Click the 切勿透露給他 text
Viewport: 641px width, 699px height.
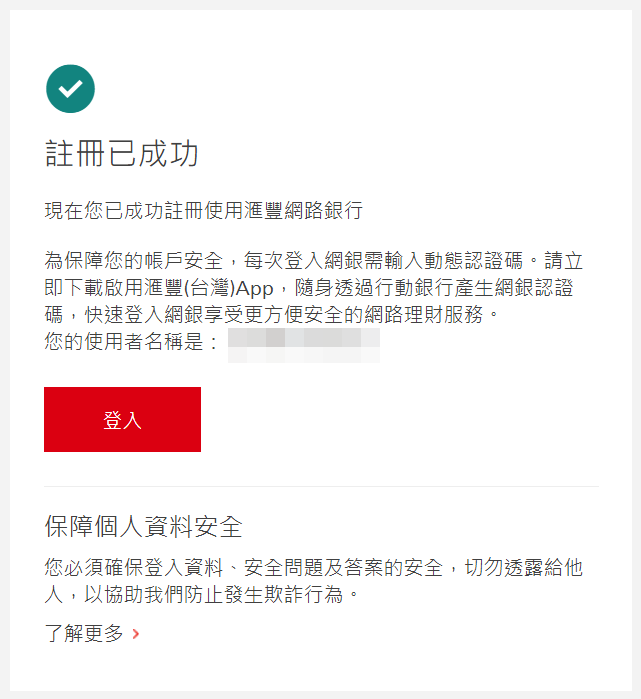pos(524,568)
